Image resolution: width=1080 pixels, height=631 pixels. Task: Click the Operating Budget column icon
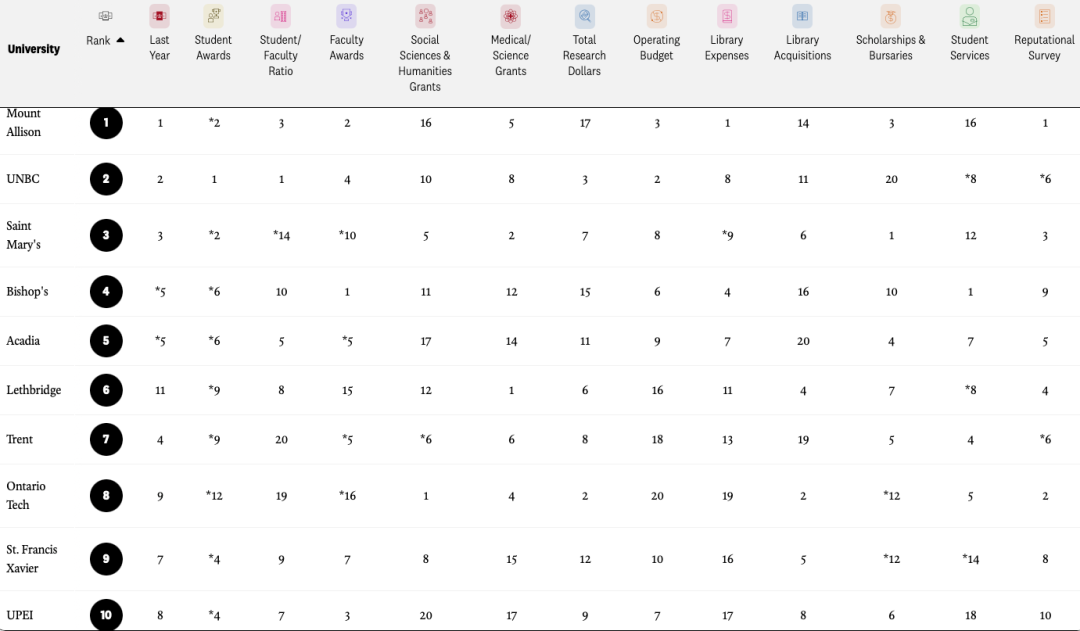(x=657, y=16)
